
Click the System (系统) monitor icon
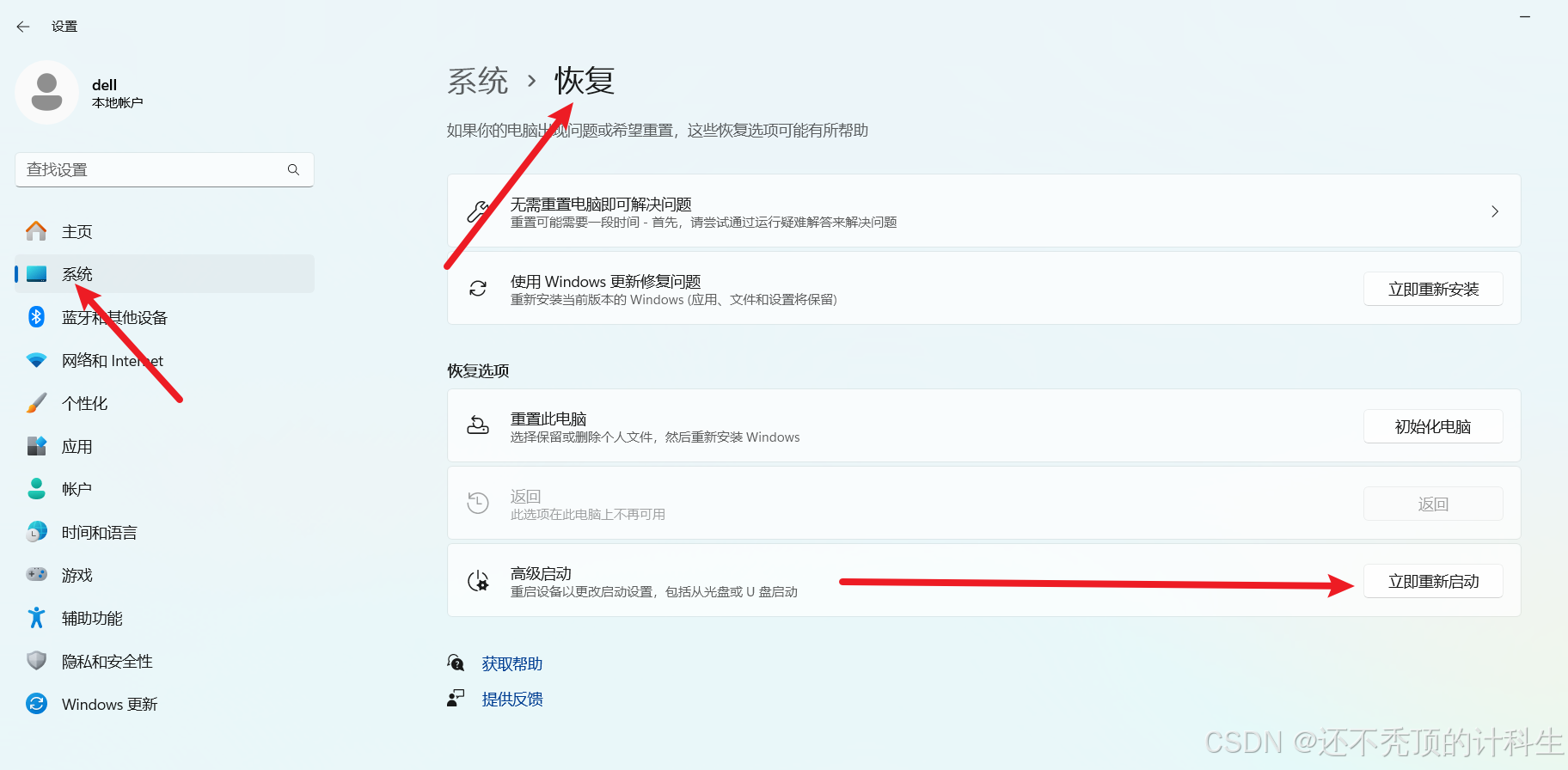tap(36, 274)
